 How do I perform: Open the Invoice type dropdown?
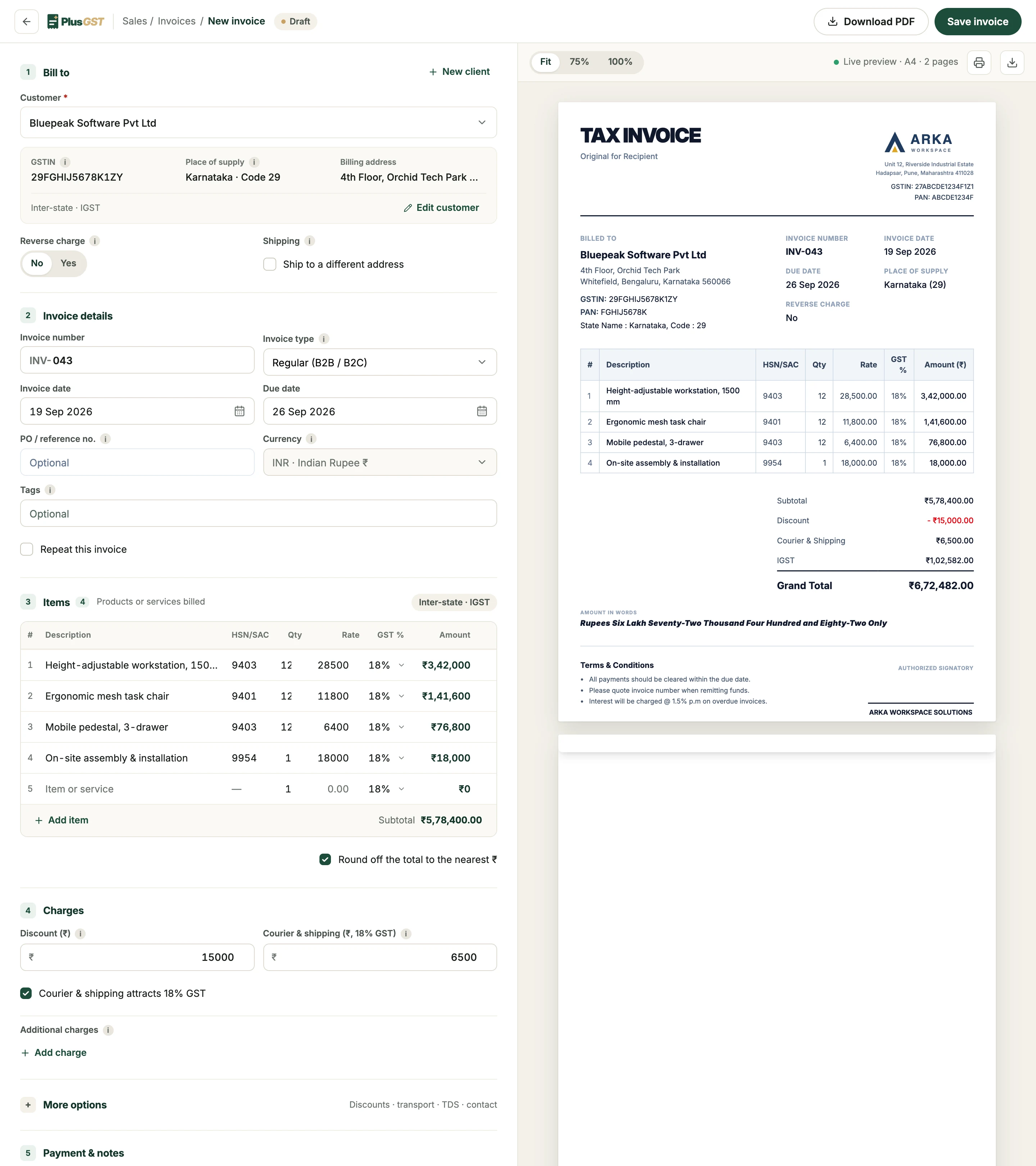pos(380,362)
